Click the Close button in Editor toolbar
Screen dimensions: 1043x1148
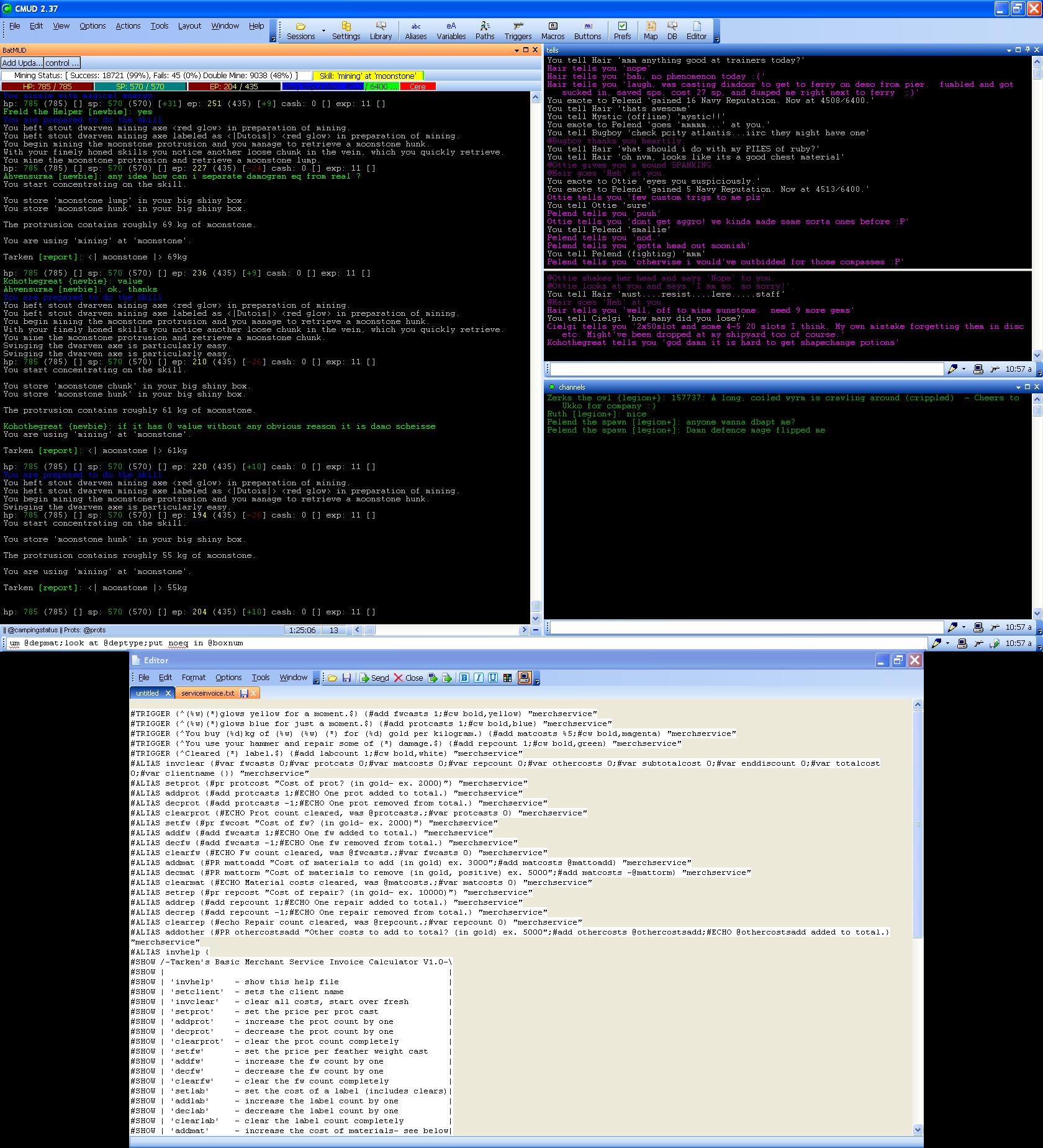(x=409, y=678)
